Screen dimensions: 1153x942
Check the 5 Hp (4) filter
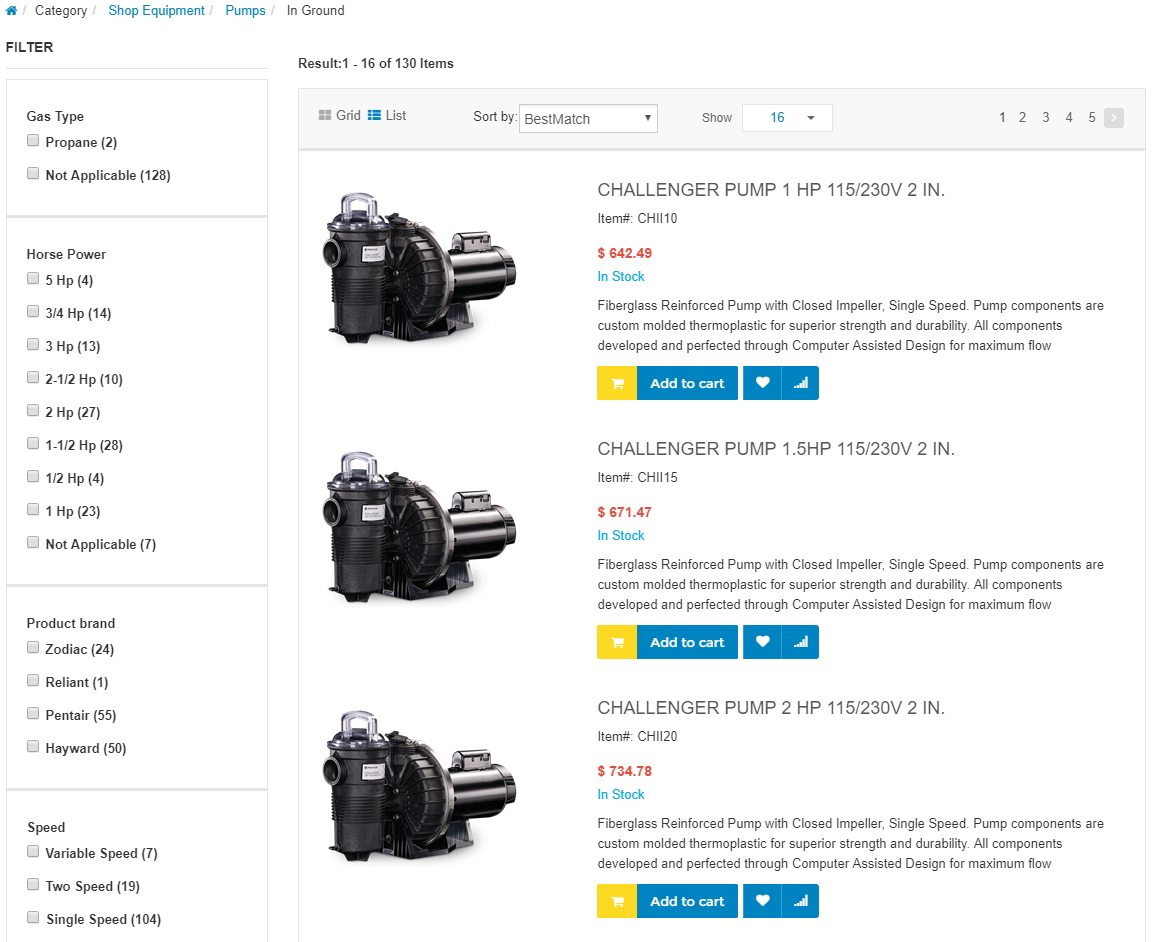pyautogui.click(x=33, y=279)
